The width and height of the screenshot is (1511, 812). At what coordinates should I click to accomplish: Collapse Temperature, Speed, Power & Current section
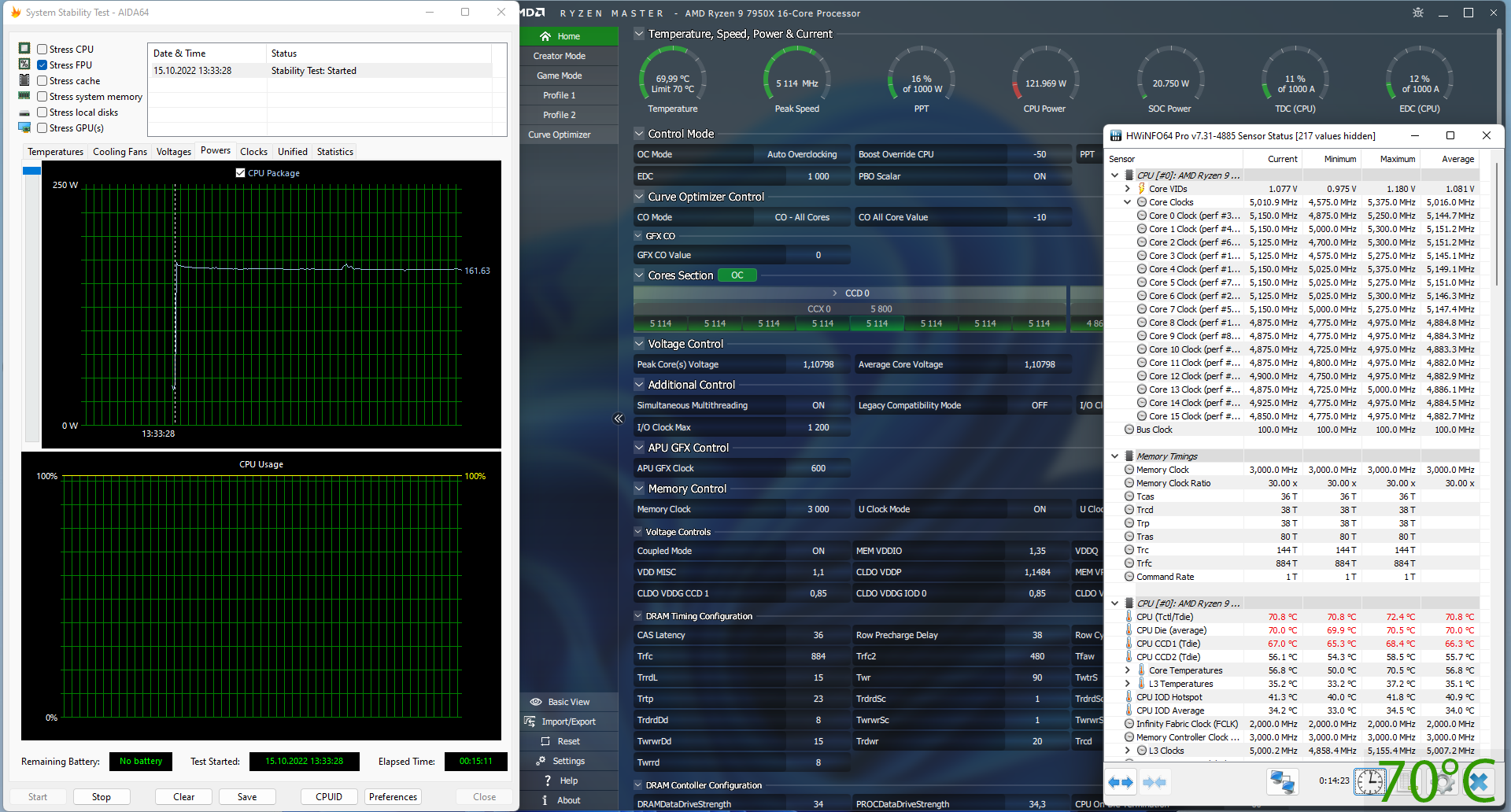pyautogui.click(x=640, y=34)
